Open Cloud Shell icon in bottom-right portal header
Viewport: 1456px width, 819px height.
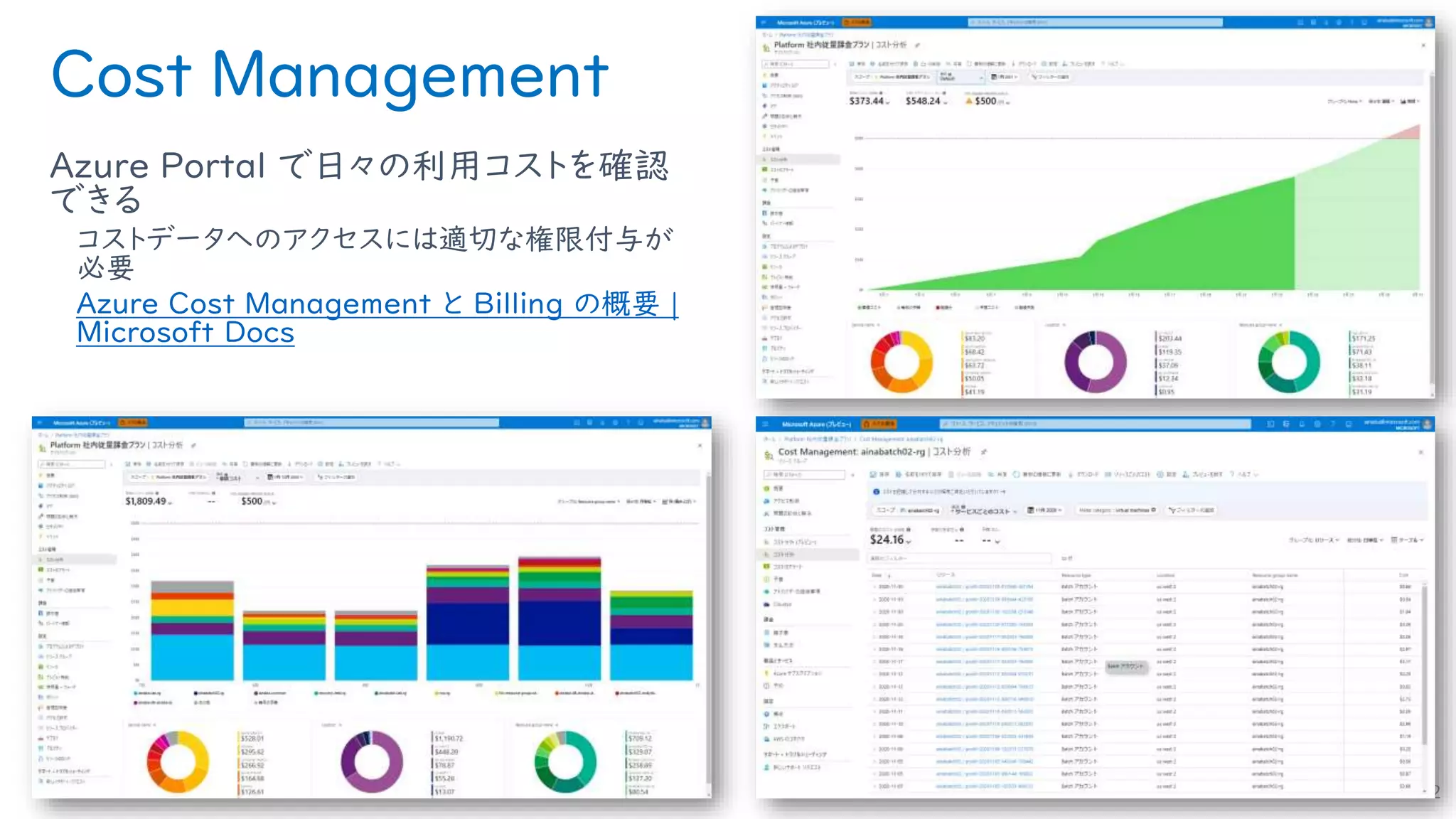tap(1270, 424)
